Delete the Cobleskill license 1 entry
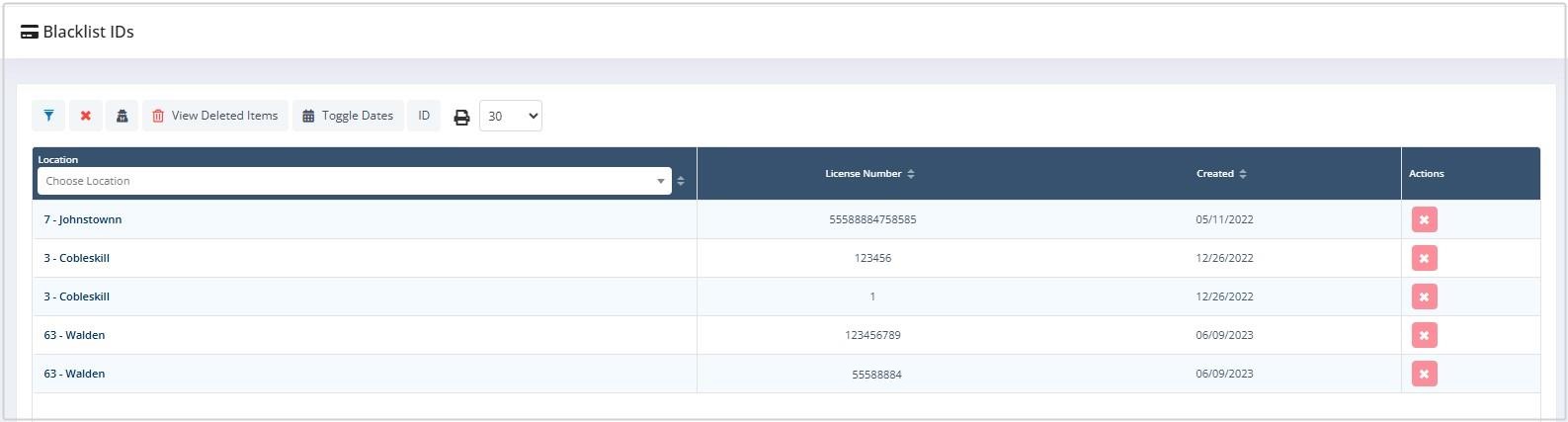Screen dimensions: 1568x422 click(1424, 296)
